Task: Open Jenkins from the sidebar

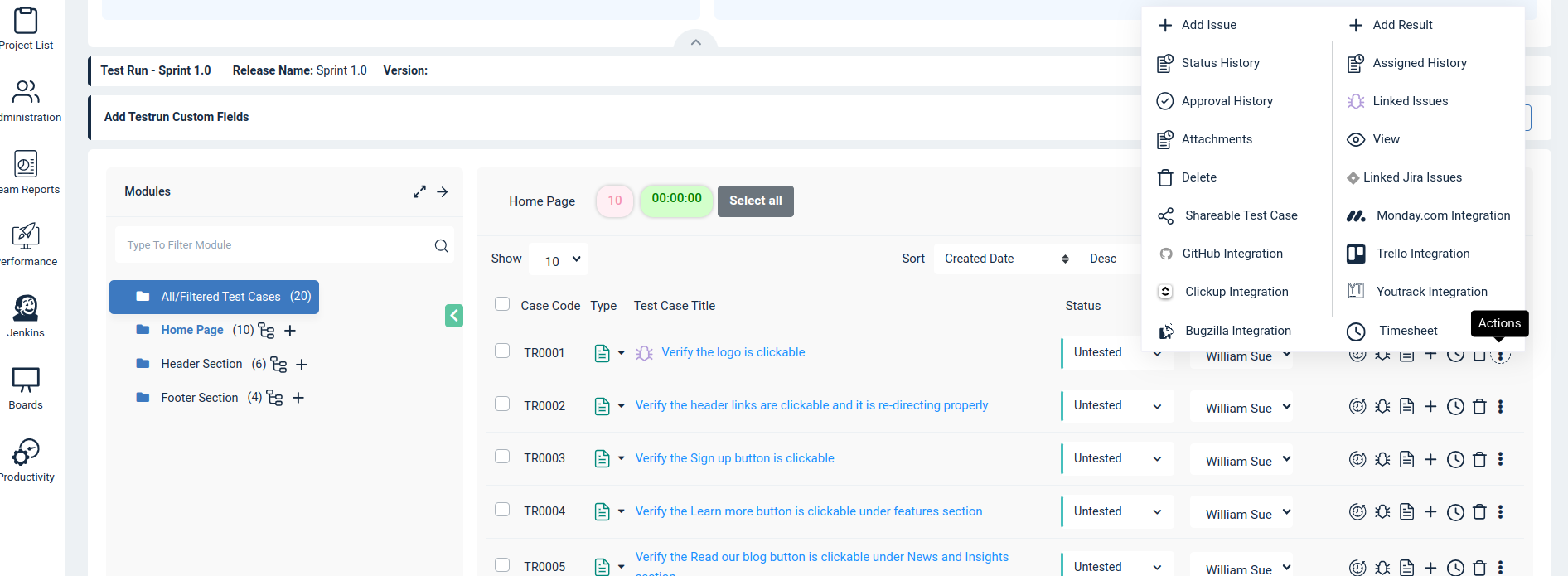Action: point(26,316)
